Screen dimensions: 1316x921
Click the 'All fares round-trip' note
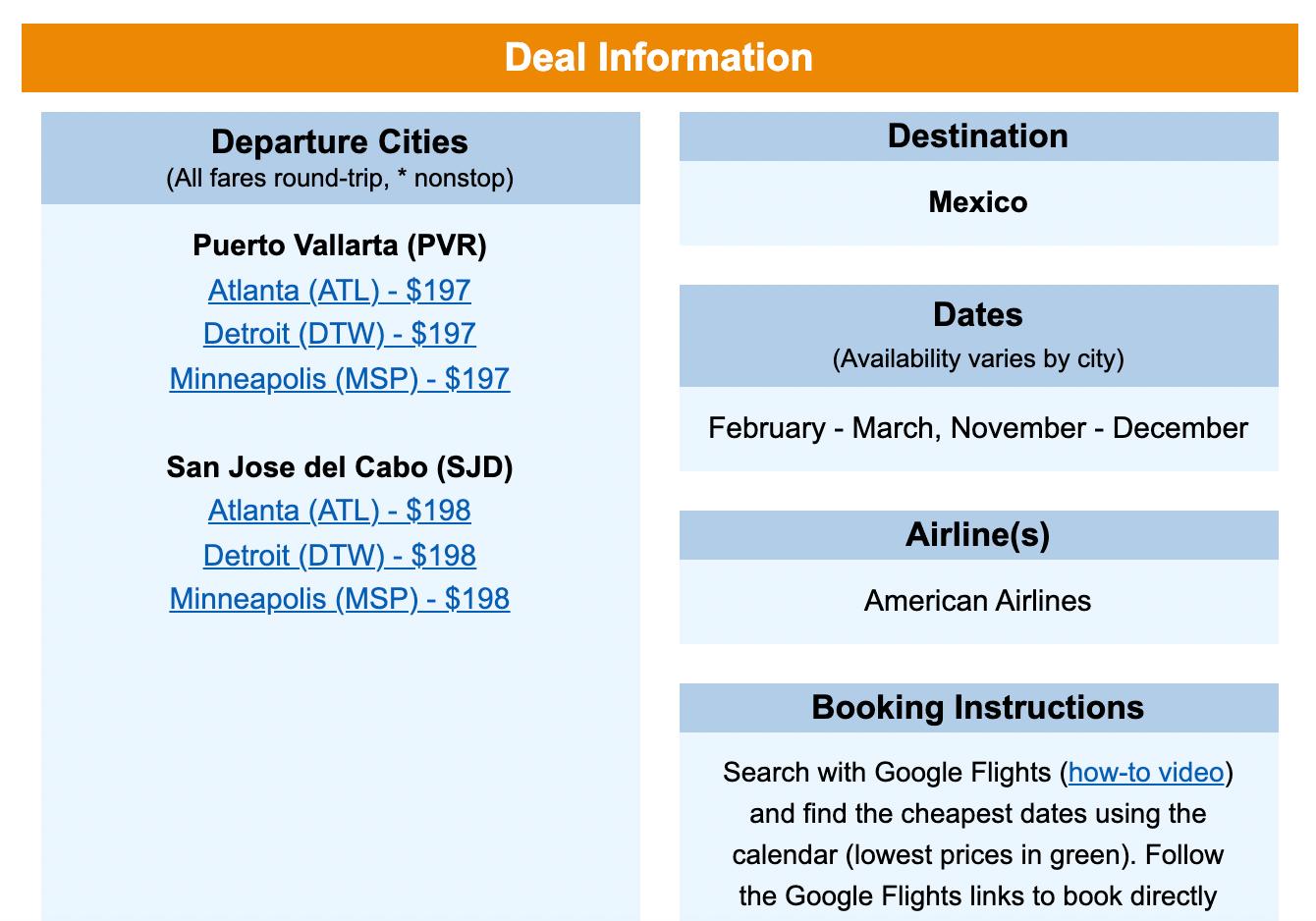coord(340,179)
